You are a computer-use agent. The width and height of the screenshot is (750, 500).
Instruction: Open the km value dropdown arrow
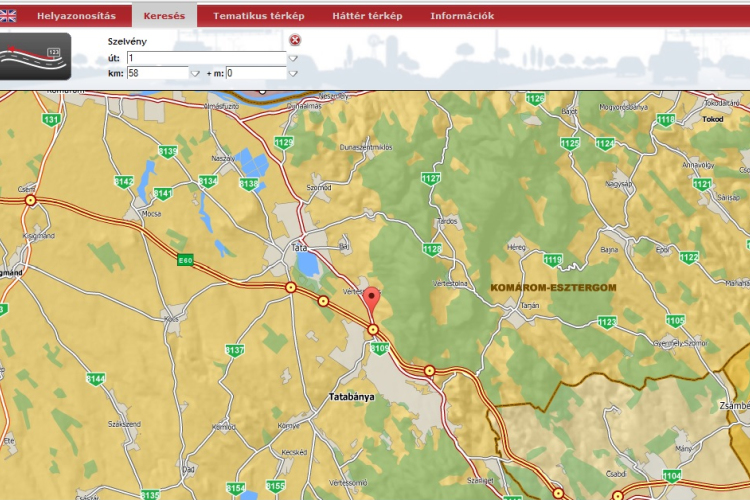pos(196,74)
